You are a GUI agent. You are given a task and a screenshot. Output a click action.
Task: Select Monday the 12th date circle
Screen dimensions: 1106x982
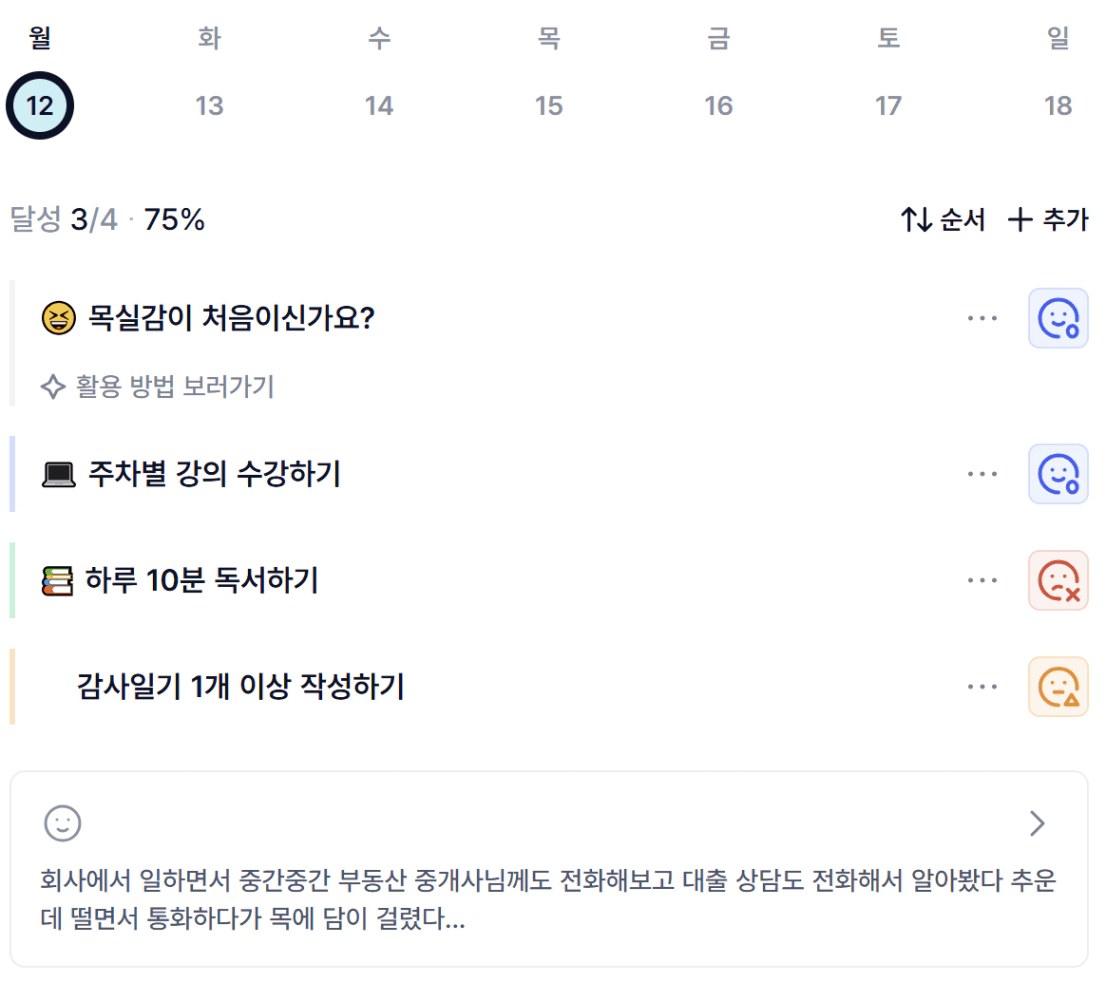pyautogui.click(x=40, y=105)
